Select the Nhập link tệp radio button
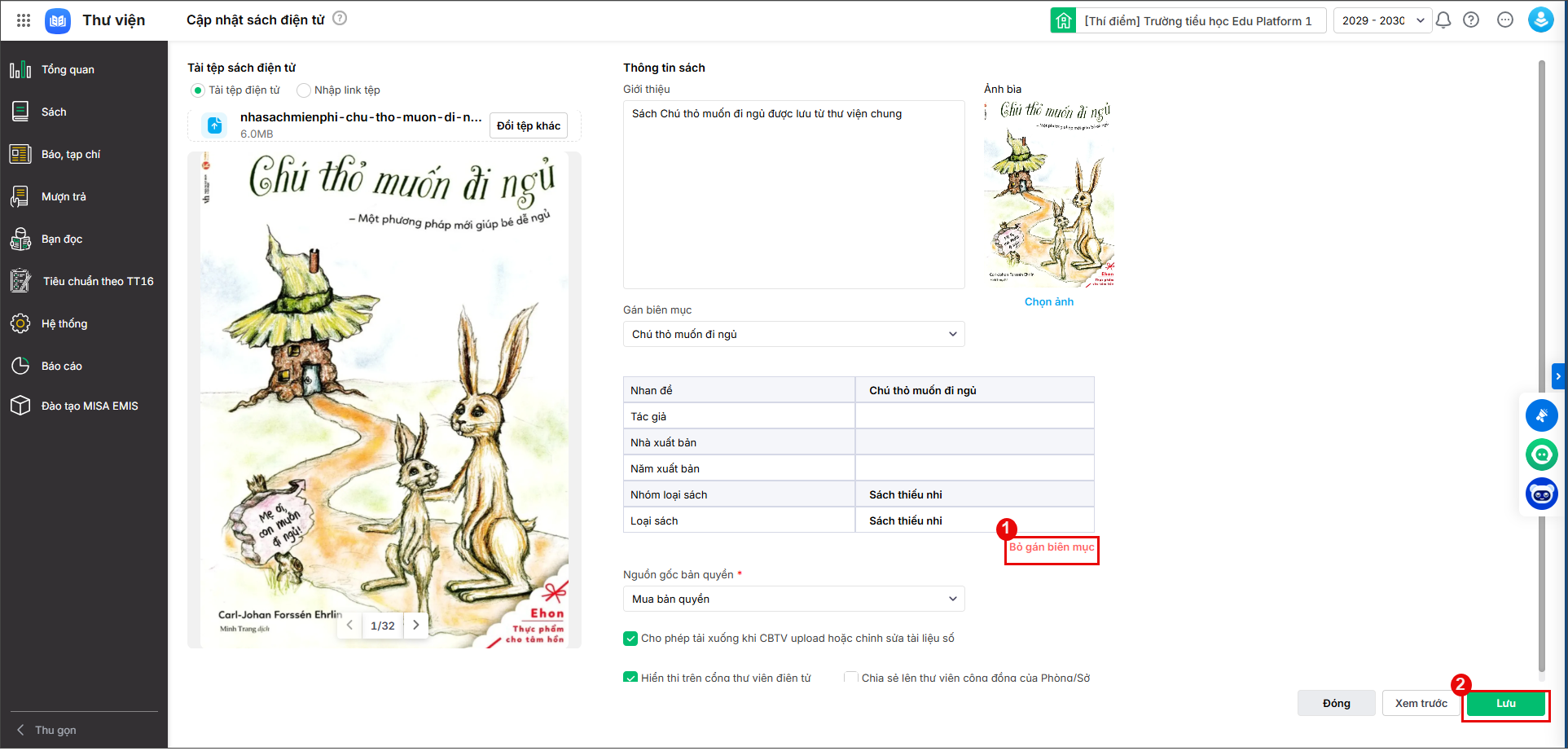Image resolution: width=1568 pixels, height=751 pixels. click(304, 90)
